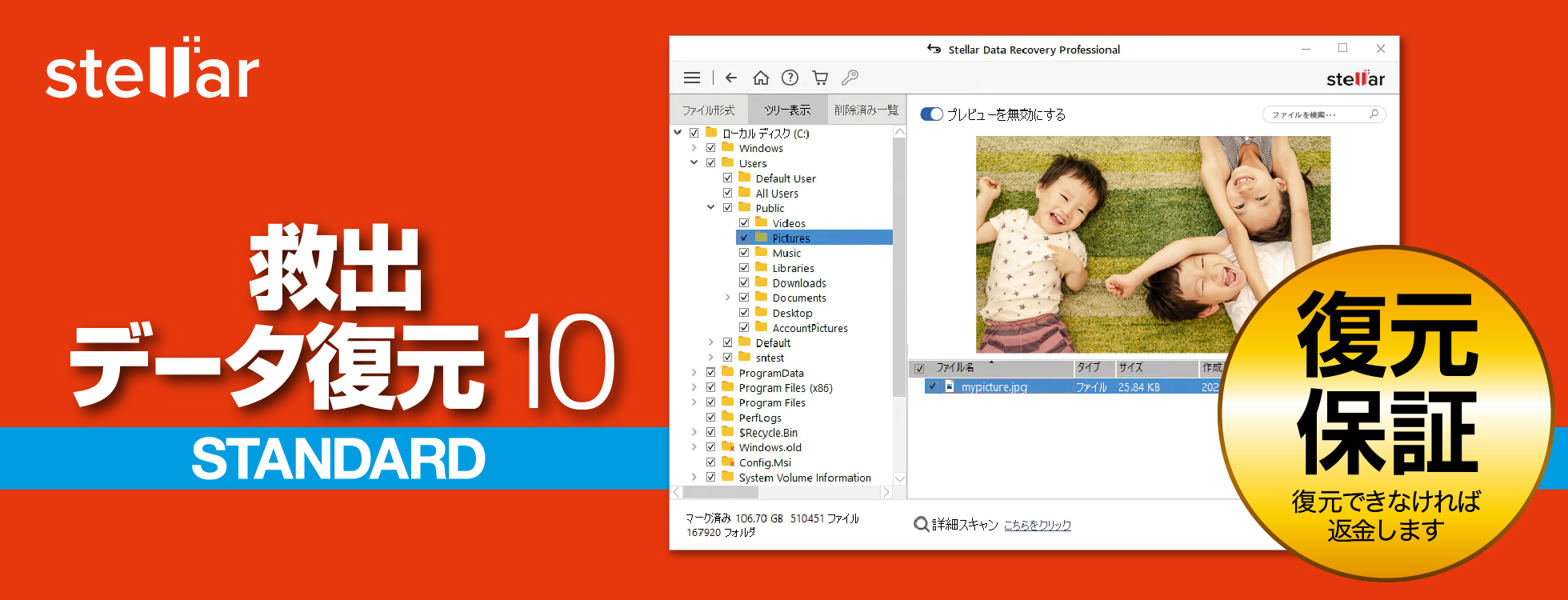
Task: Click the stellar logo in toolbar
Action: [x=1355, y=78]
